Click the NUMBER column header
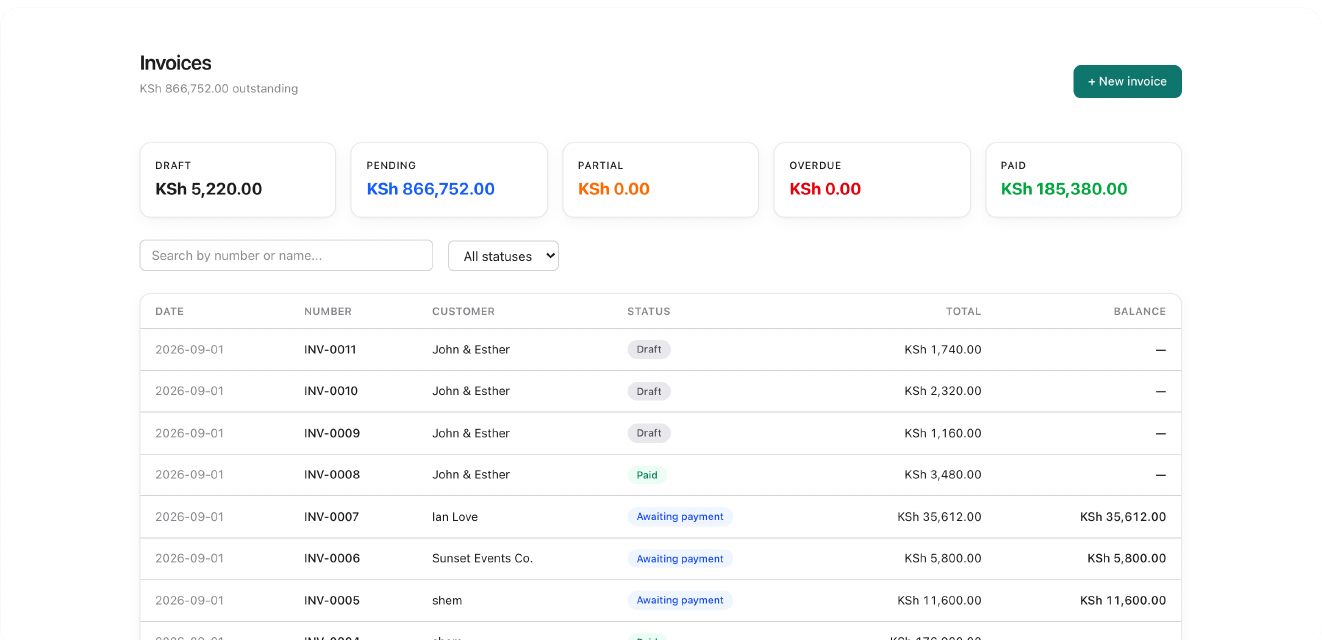1322x640 pixels. [328, 312]
